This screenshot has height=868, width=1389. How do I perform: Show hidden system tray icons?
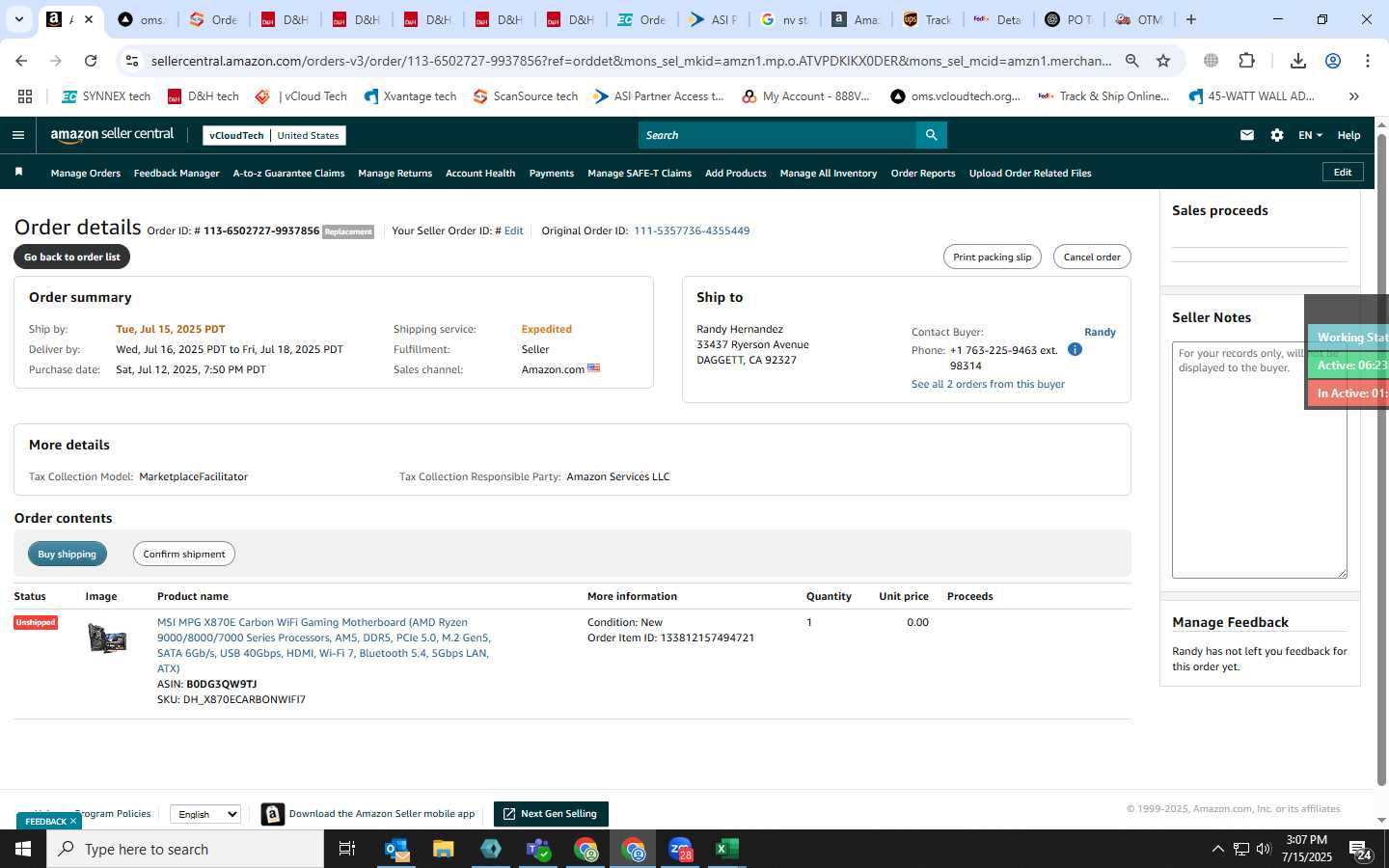[1217, 849]
